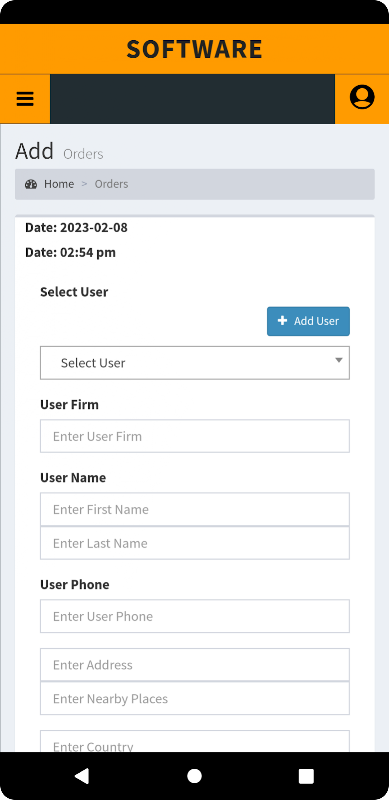
Task: Focus the Enter Address field
Action: click(x=195, y=665)
